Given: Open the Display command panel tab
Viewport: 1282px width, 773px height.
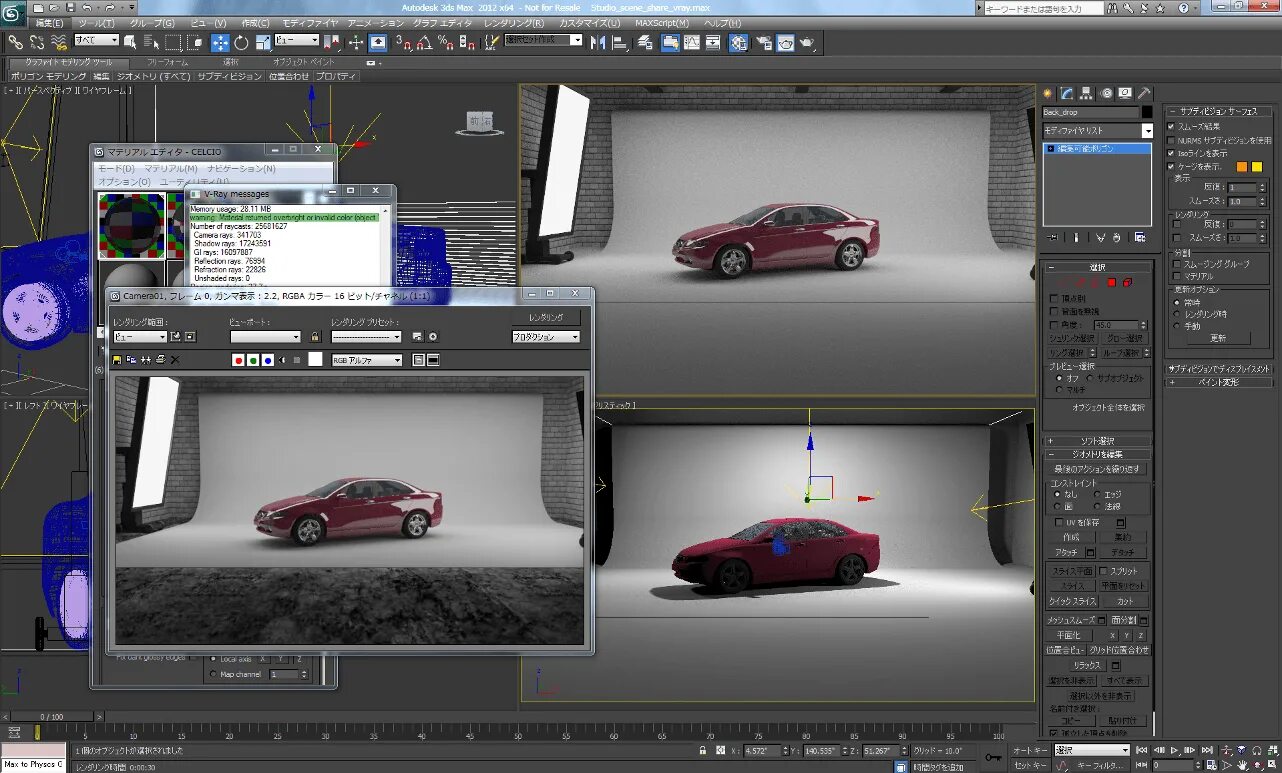Looking at the screenshot, I should click(1125, 93).
